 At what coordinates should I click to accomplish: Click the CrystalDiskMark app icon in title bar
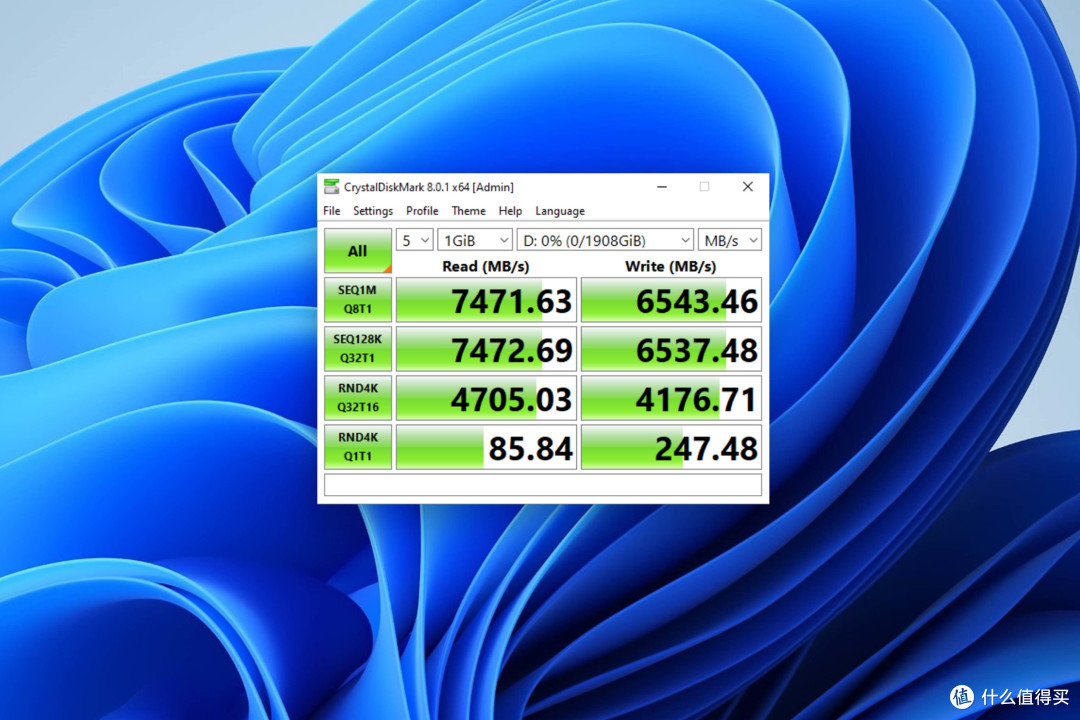tap(331, 187)
